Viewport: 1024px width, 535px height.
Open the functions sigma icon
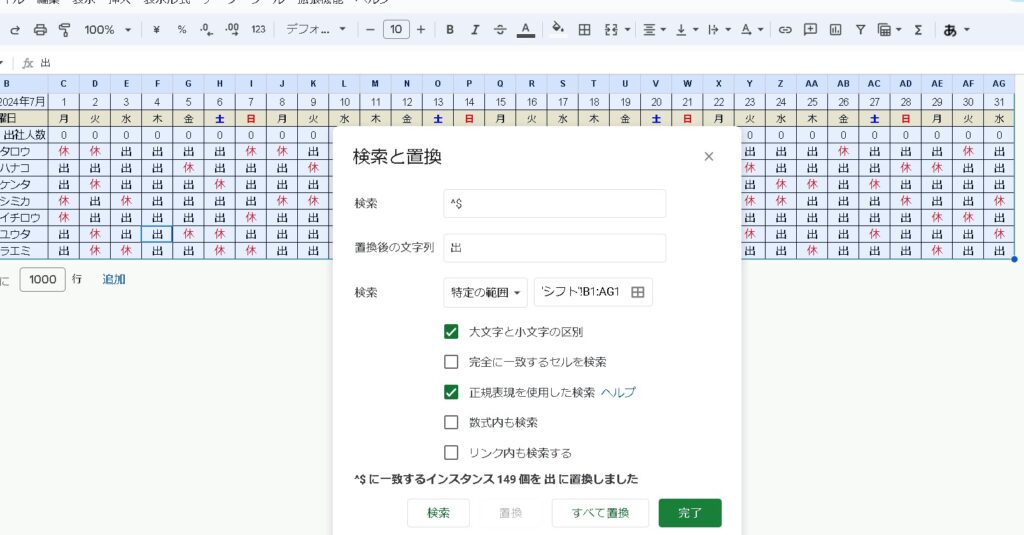click(x=918, y=29)
